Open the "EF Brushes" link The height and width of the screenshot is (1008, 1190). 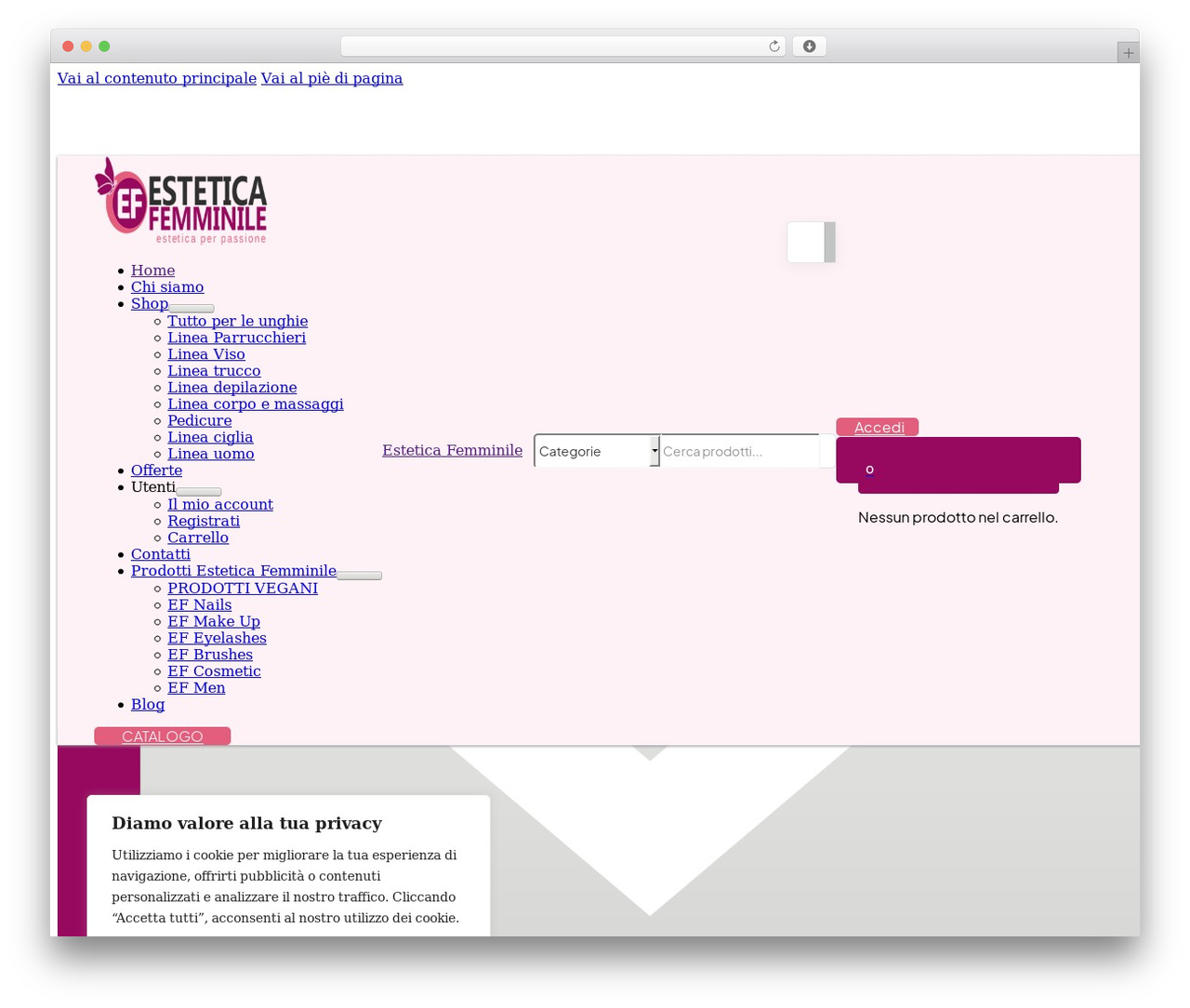click(x=210, y=656)
